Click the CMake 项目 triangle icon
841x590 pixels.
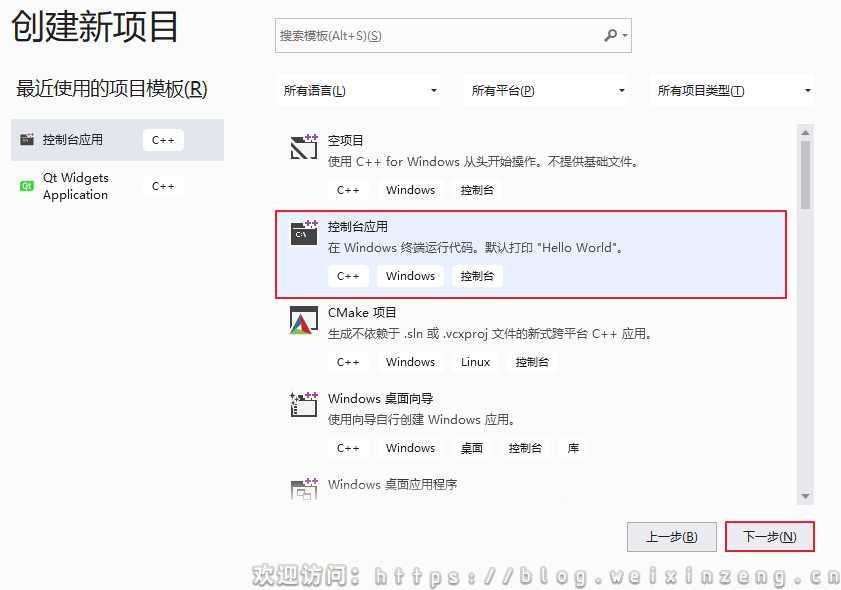click(304, 320)
